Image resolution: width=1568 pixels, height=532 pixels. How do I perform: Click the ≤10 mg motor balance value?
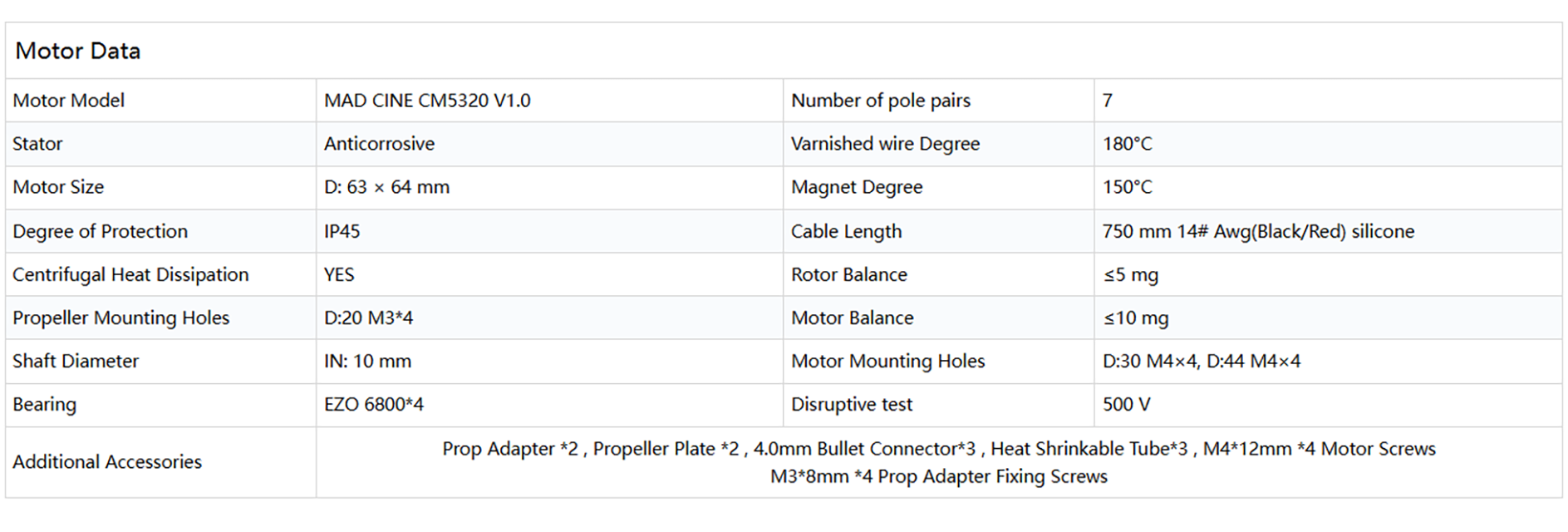tap(1135, 318)
